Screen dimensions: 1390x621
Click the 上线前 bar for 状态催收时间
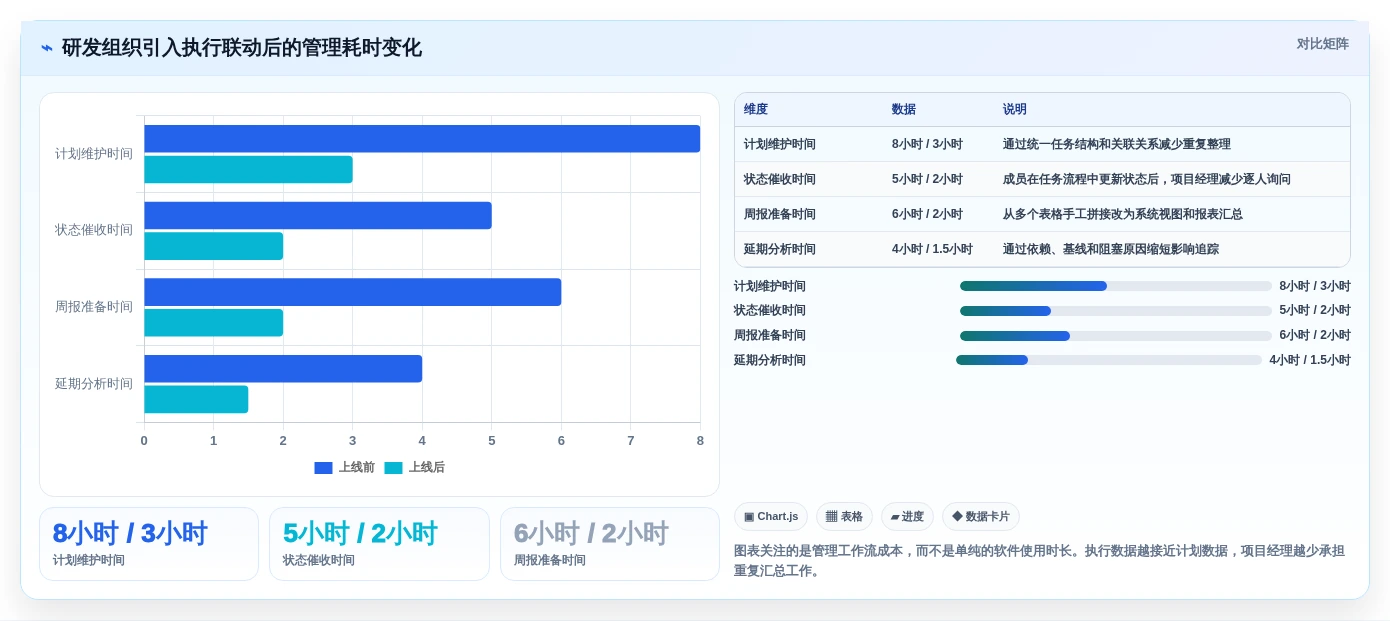(x=318, y=216)
